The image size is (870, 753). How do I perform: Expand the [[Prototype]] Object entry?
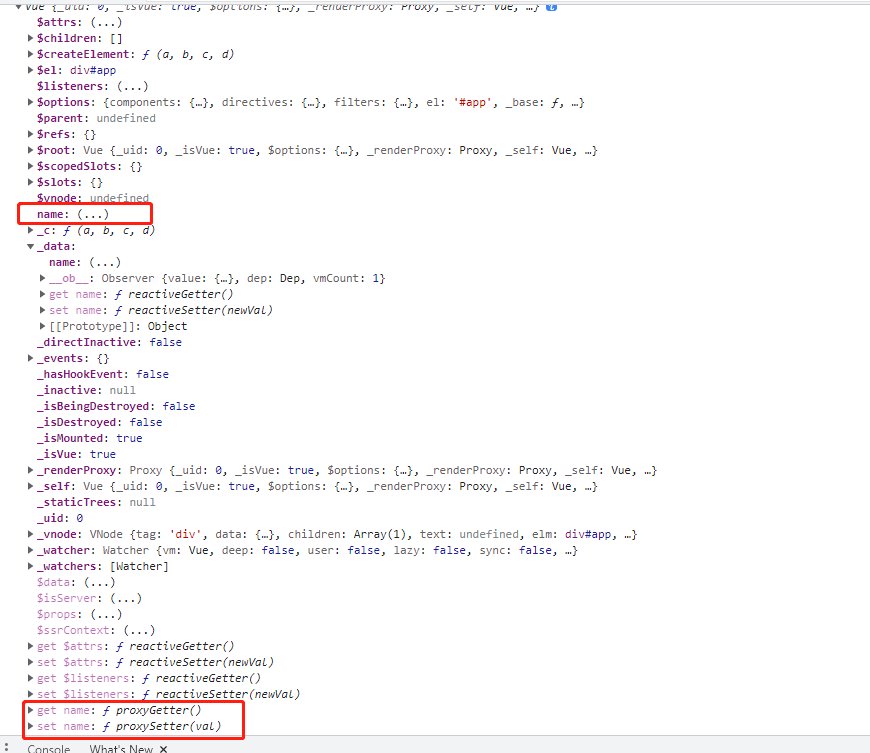[43, 326]
